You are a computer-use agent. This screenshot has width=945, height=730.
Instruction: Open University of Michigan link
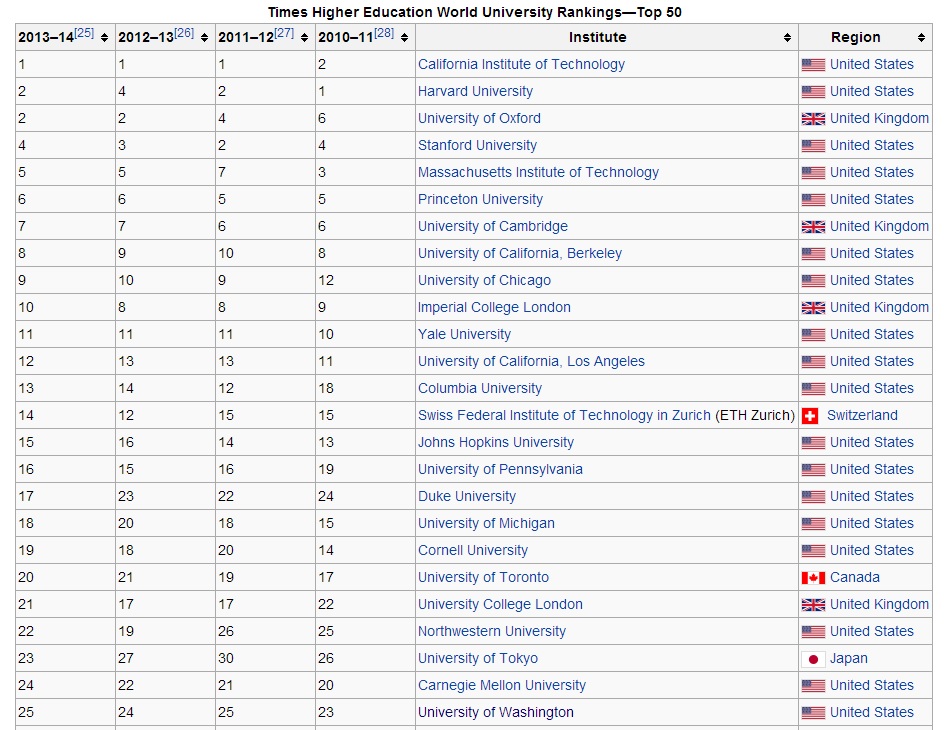(486, 523)
